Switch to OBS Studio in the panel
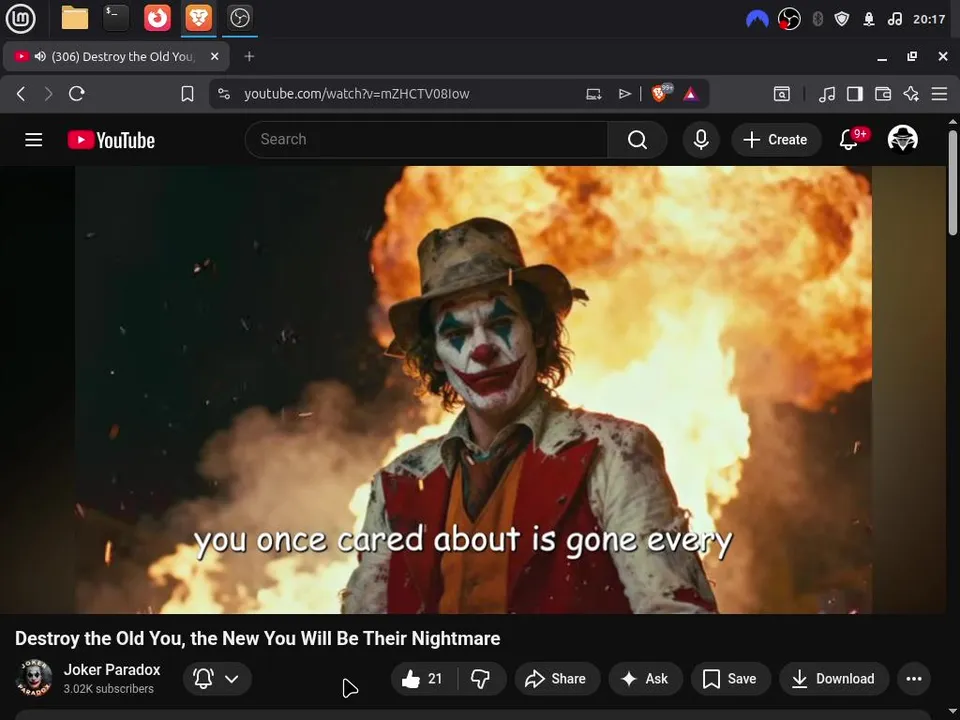 (x=239, y=18)
